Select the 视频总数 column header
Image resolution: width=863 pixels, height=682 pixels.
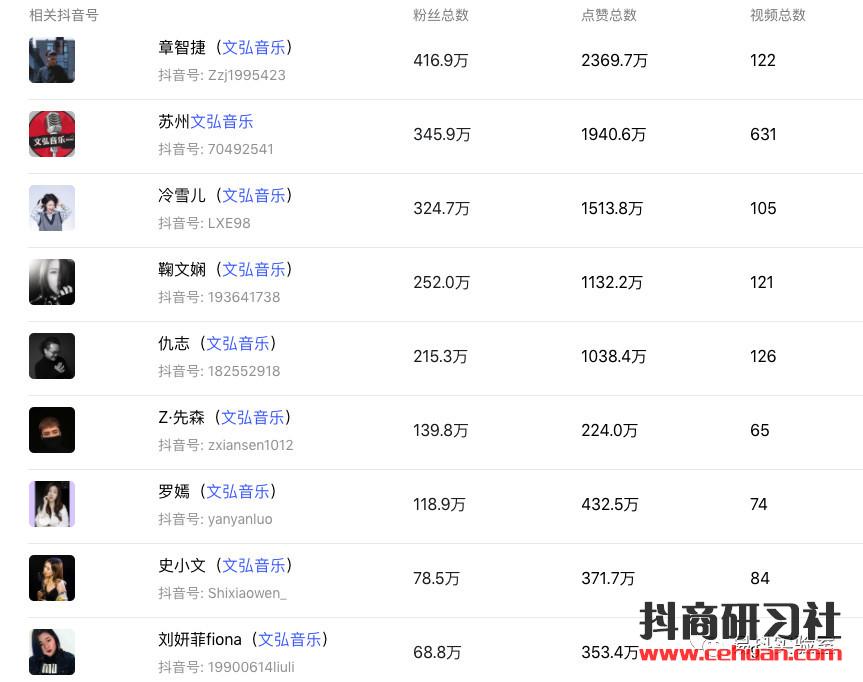point(777,15)
